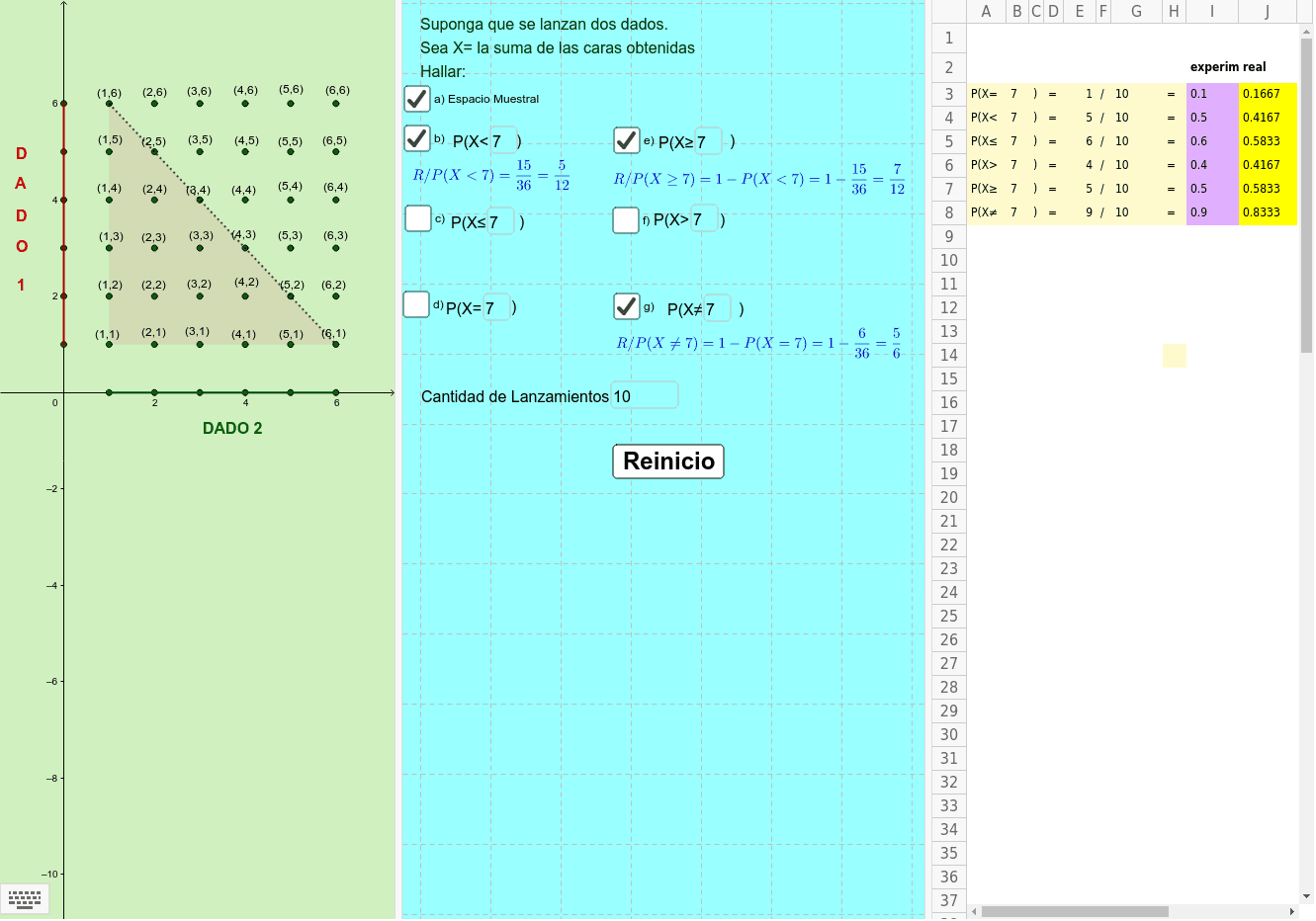Uncheck the e) P(X≥7) checkbox

tap(627, 140)
